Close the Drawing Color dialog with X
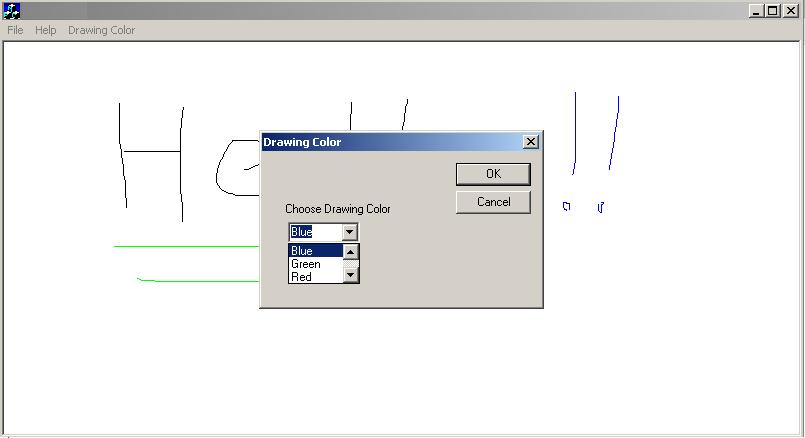 click(531, 142)
